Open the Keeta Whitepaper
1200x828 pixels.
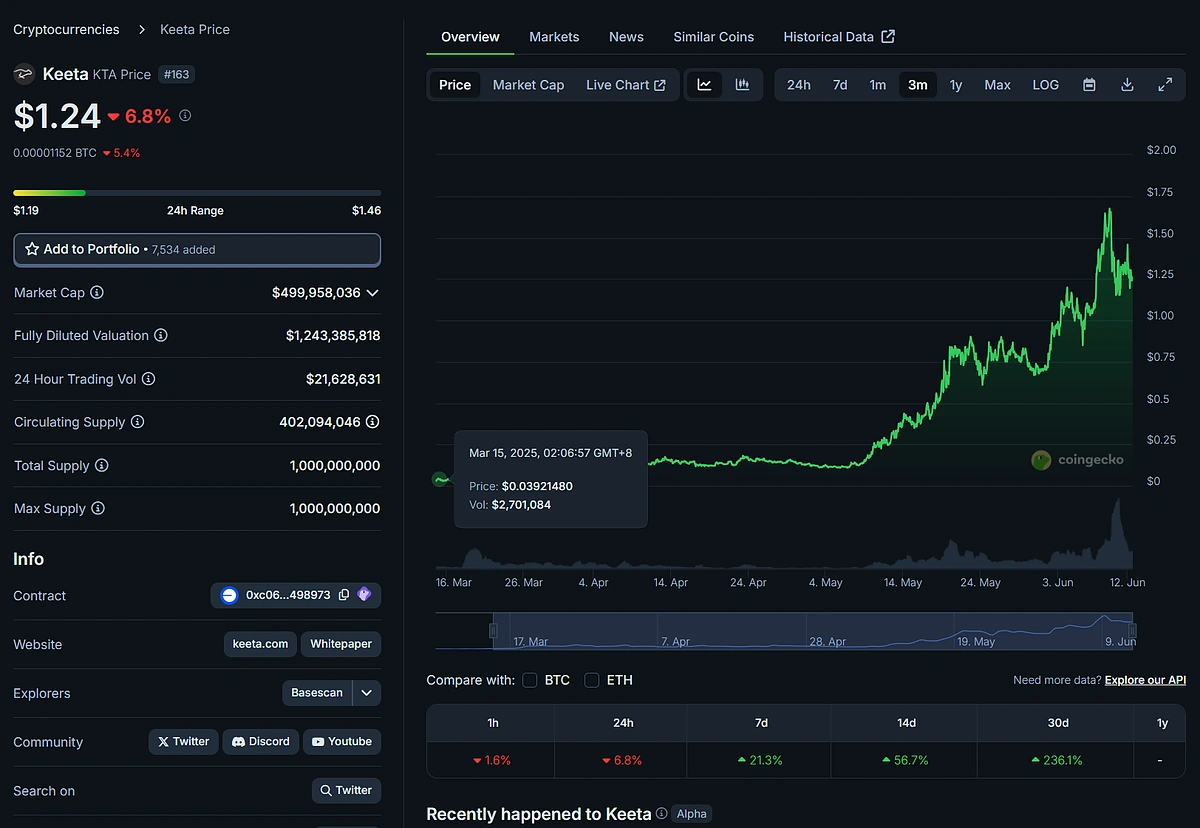tap(340, 644)
